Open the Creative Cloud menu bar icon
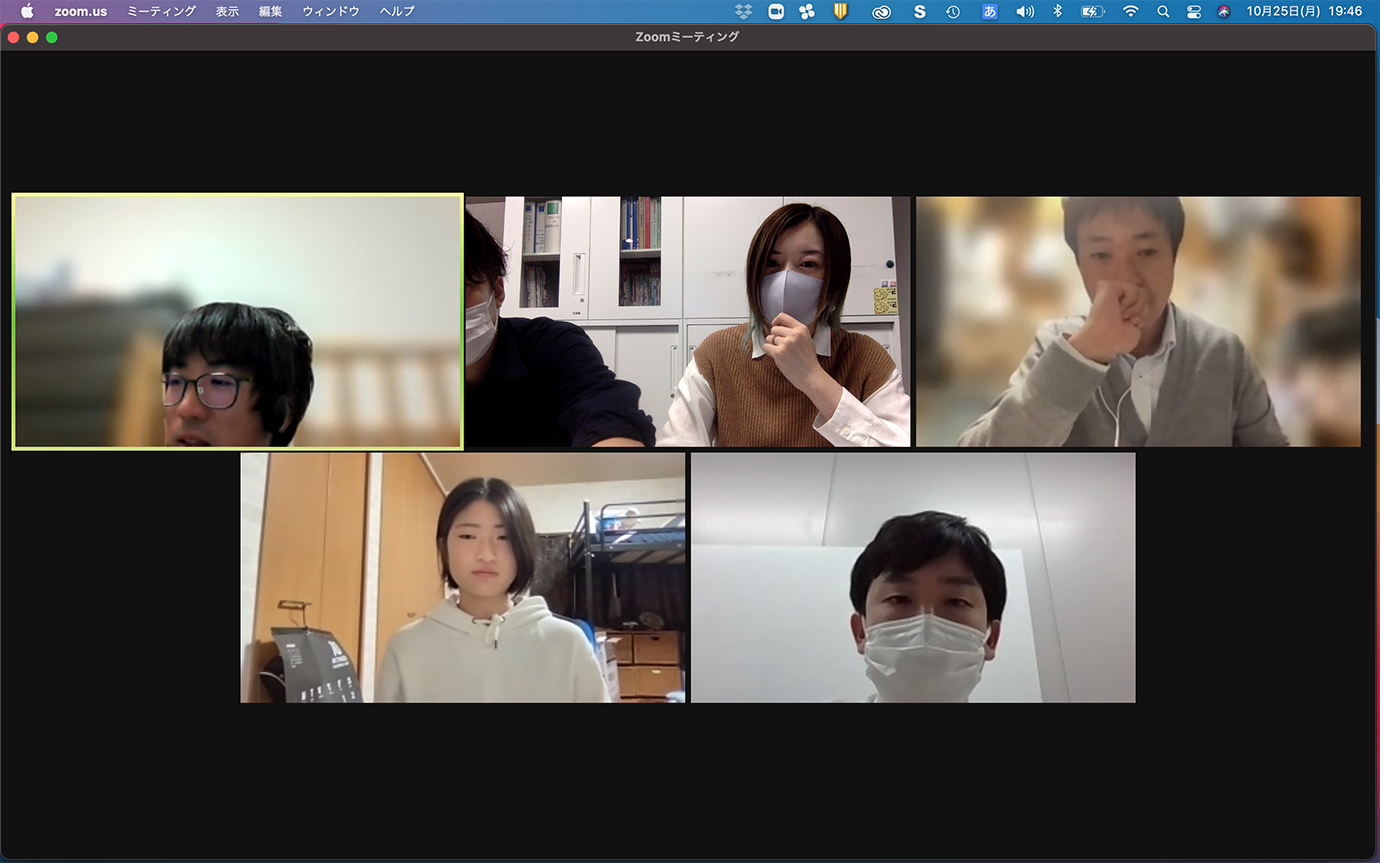This screenshot has width=1380, height=863. click(881, 11)
